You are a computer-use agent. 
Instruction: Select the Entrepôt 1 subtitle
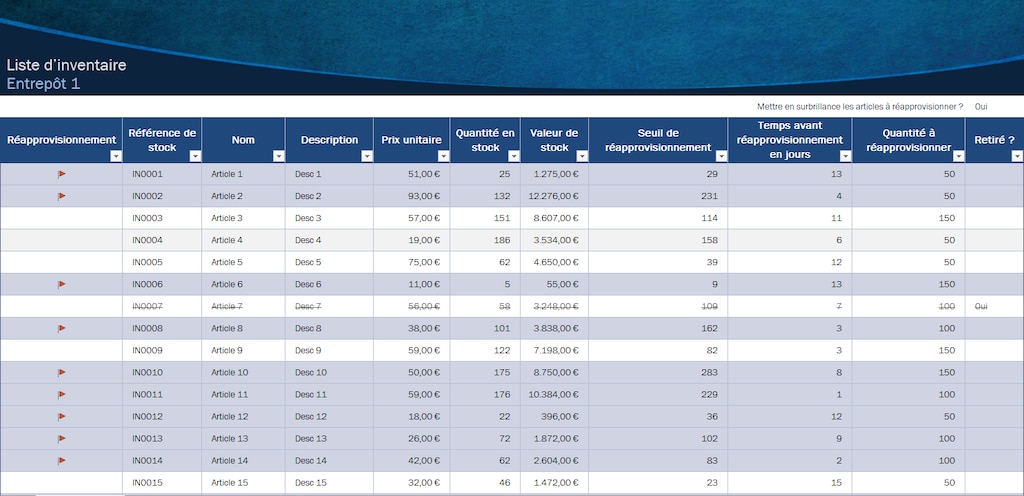43,84
